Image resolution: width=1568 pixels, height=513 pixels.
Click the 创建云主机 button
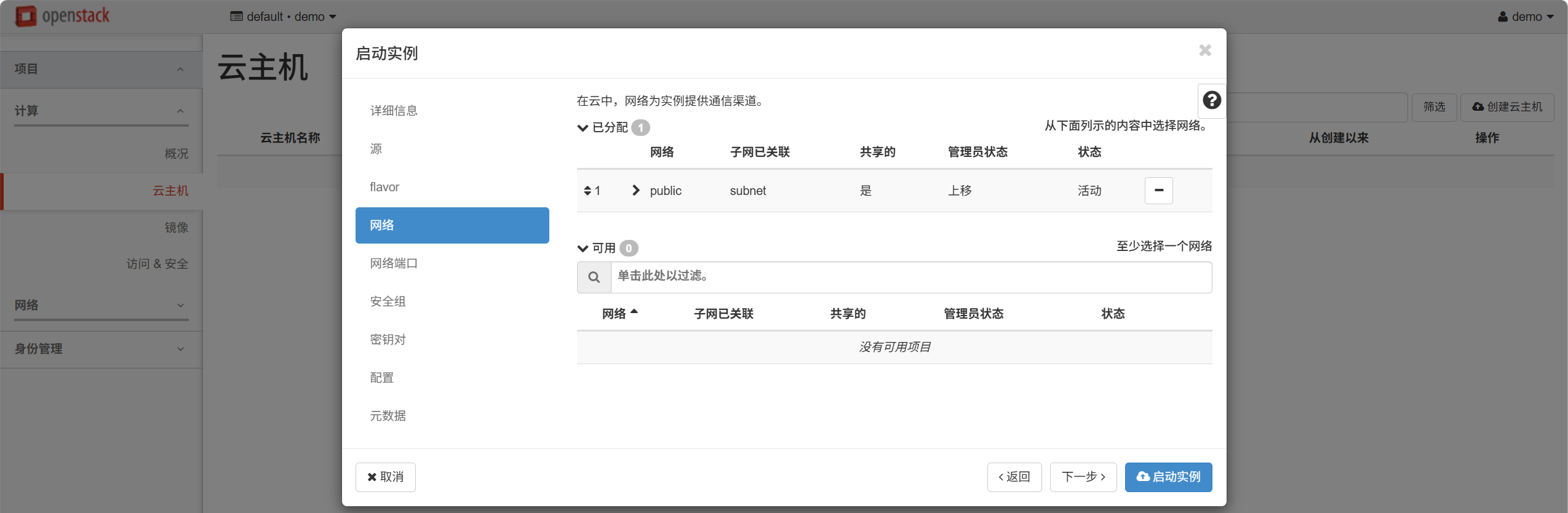1507,107
